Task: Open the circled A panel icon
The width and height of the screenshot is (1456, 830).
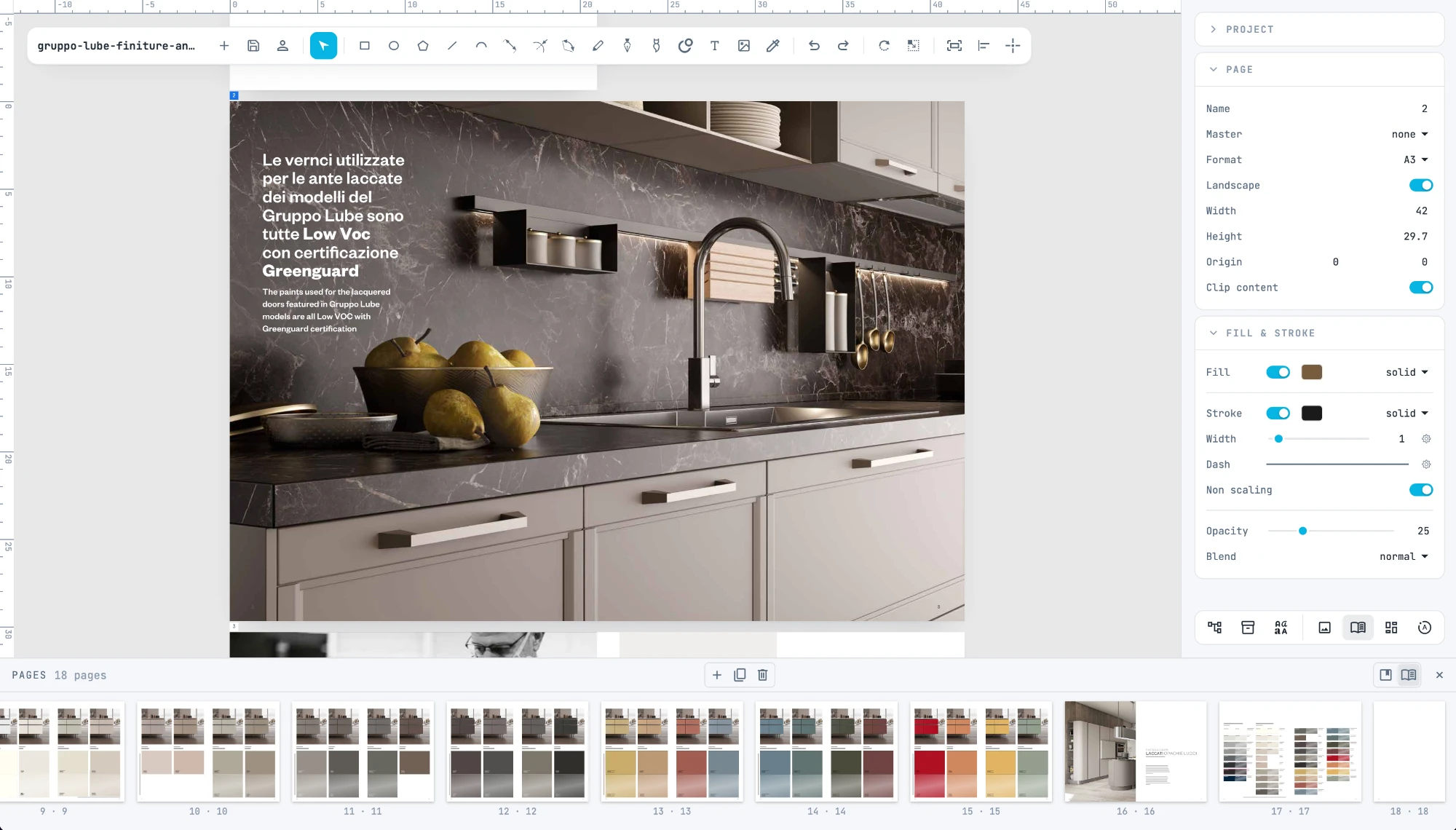Action: pyautogui.click(x=1425, y=628)
